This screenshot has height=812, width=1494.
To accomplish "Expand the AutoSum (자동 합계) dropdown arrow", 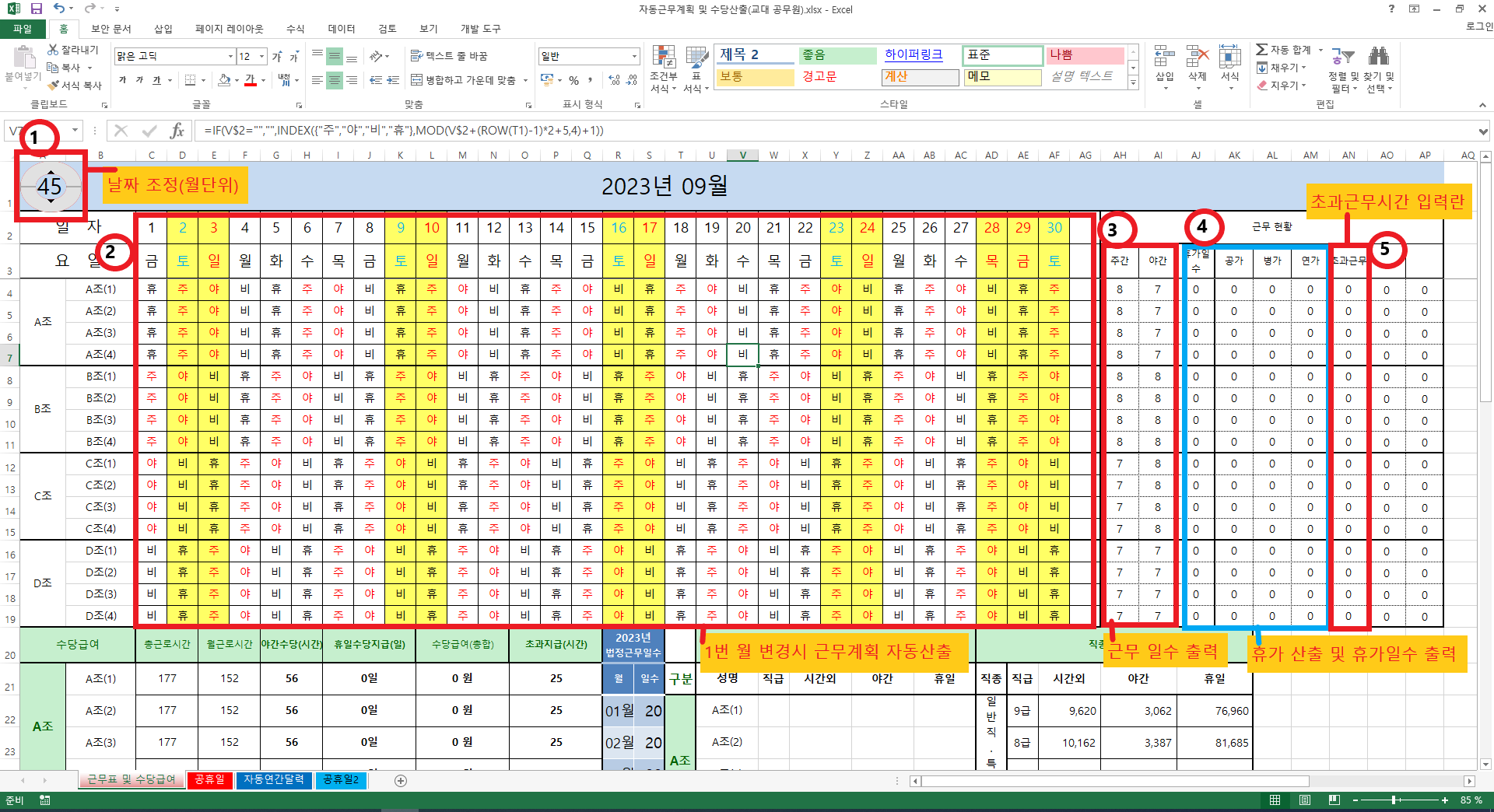I will pos(1320,50).
